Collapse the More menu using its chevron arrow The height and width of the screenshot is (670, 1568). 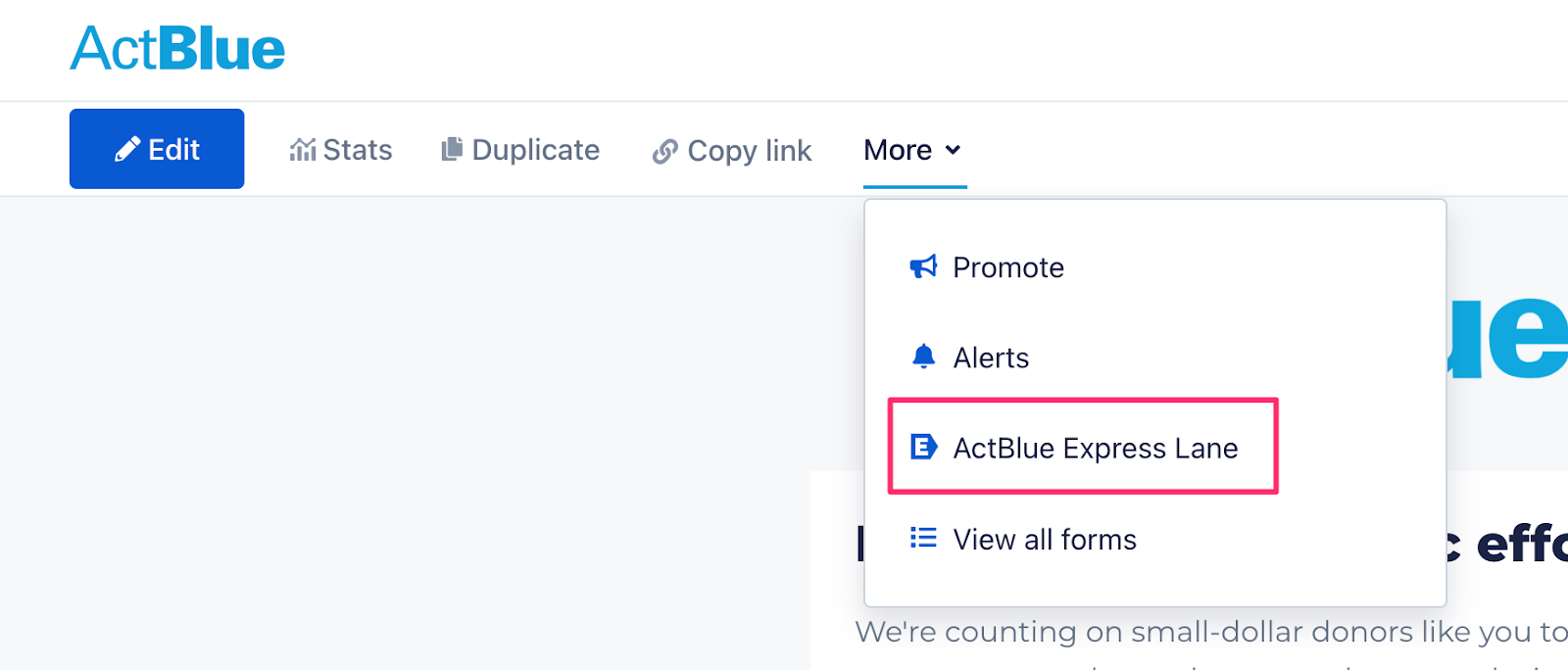953,150
